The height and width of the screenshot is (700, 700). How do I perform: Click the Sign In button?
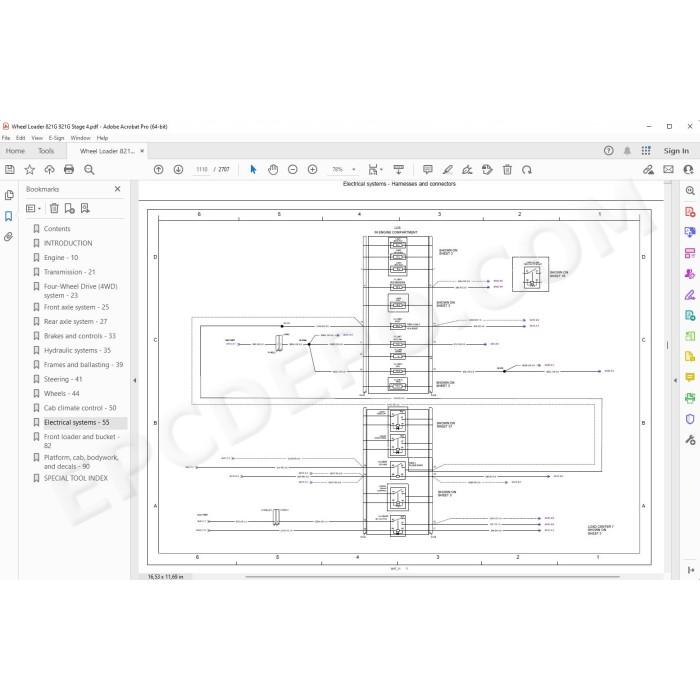[676, 151]
